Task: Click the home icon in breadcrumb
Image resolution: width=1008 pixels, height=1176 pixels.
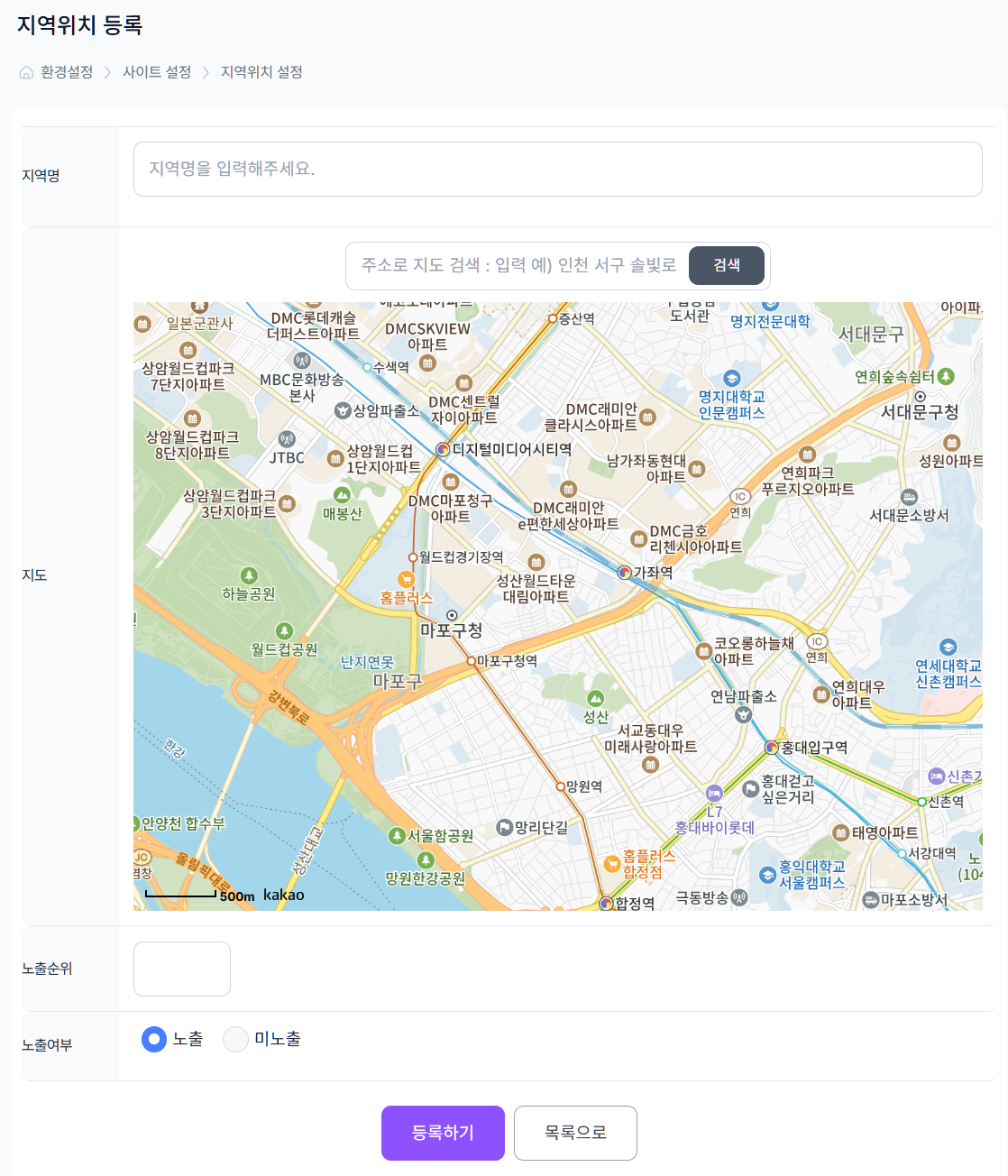Action: click(26, 73)
